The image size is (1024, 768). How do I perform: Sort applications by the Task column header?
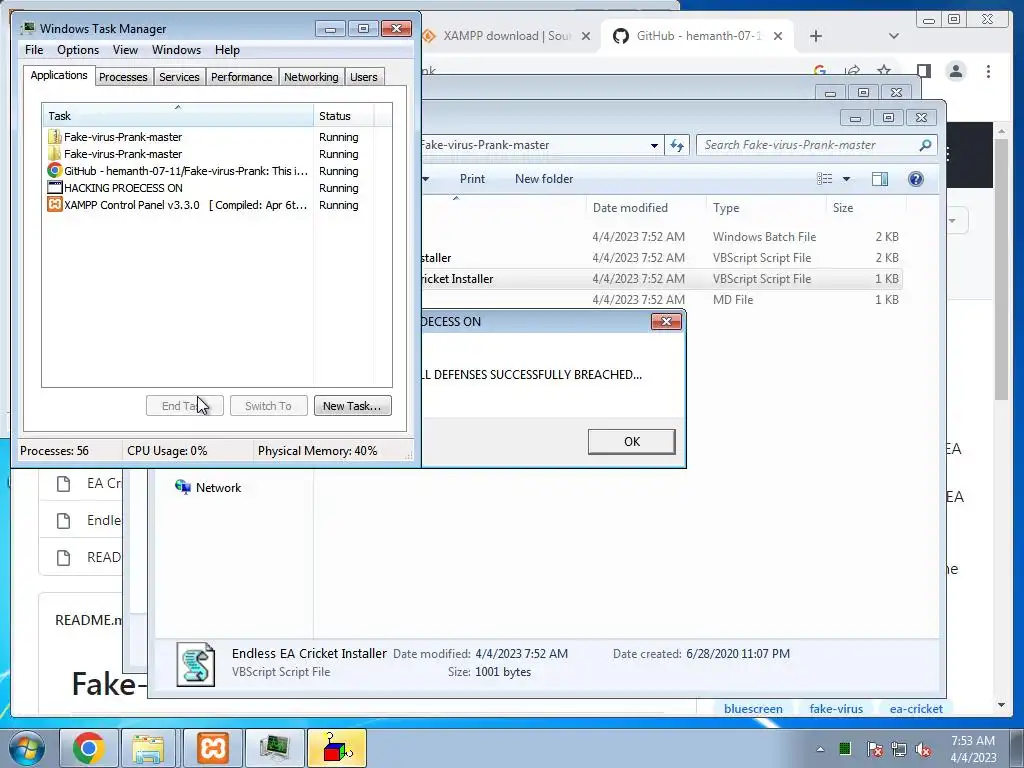click(178, 116)
